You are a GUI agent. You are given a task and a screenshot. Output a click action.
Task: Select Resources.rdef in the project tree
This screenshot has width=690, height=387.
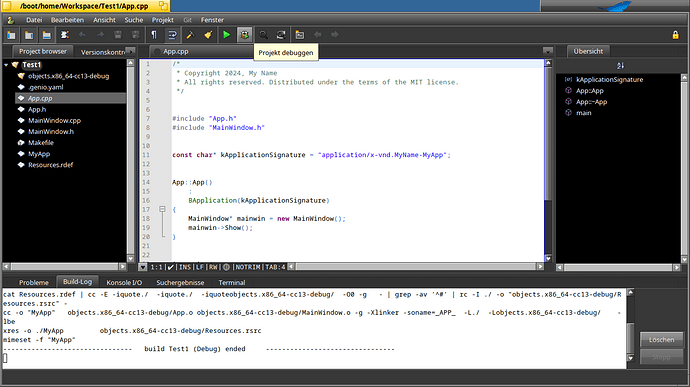click(51, 165)
